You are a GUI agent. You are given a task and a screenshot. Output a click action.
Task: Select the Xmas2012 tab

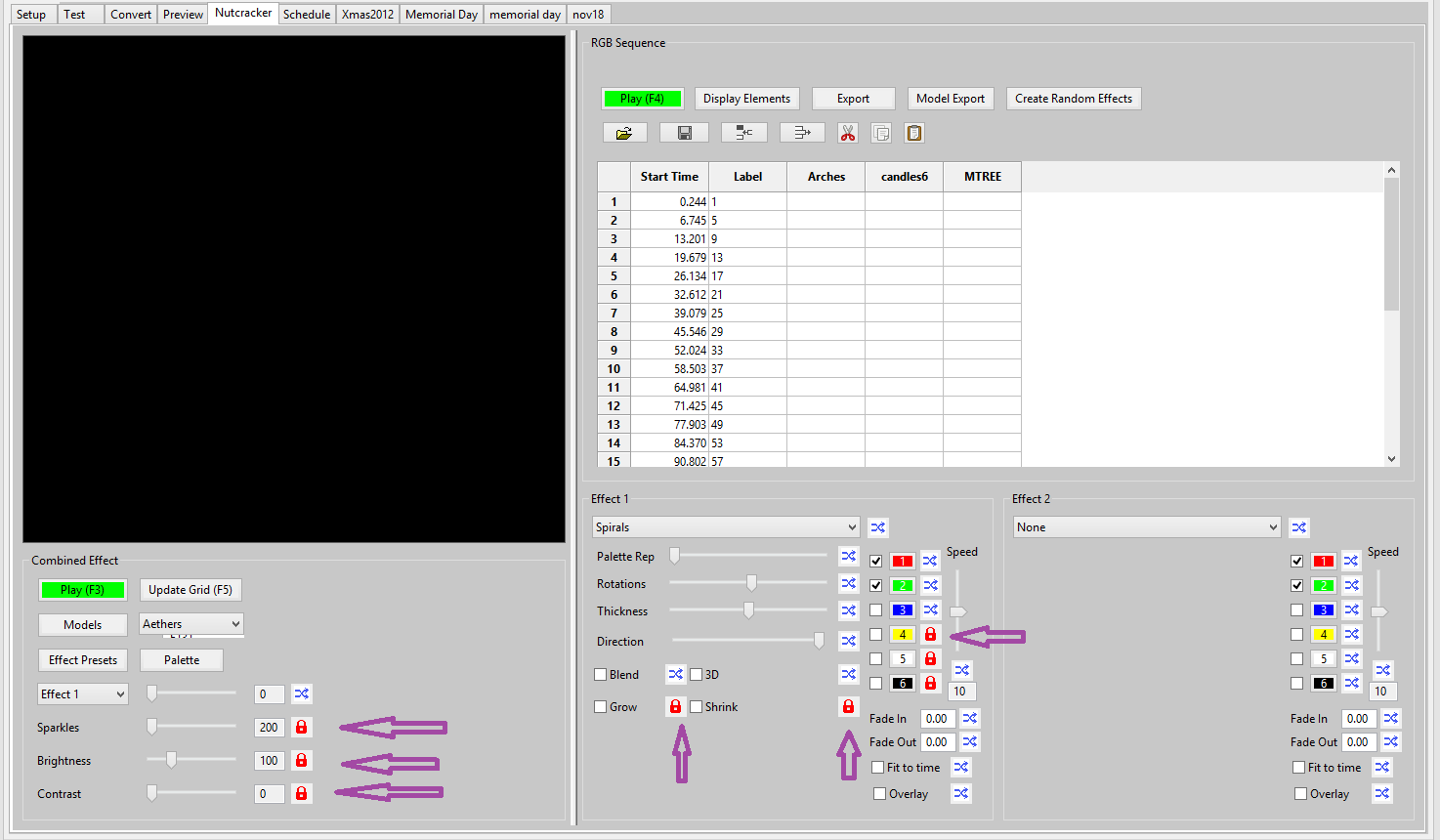(367, 14)
